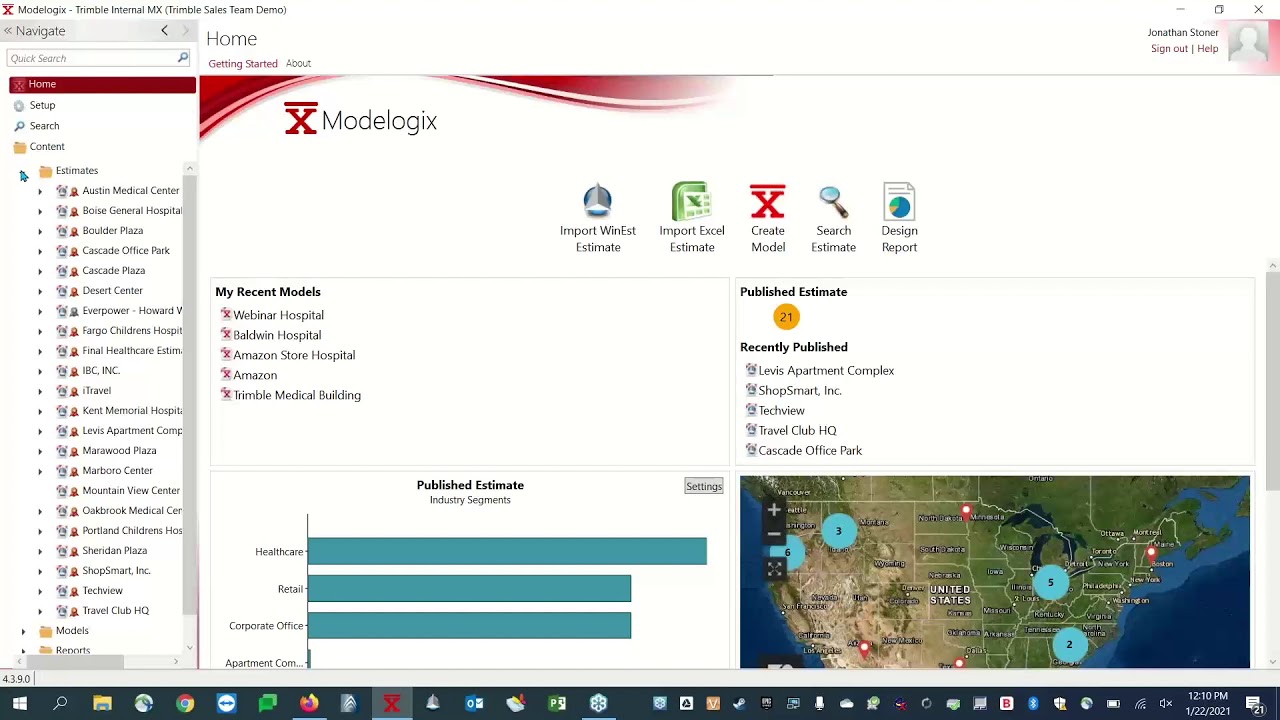Open recently published Techview estimate
Viewport: 1280px width, 720px height.
click(x=781, y=411)
